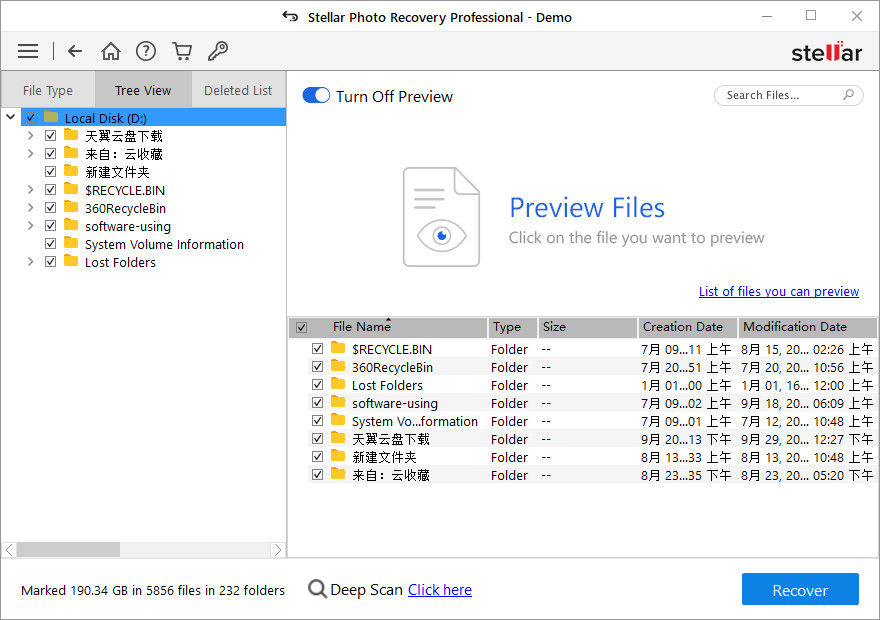Click the Recover button
This screenshot has width=880, height=620.
point(800,589)
